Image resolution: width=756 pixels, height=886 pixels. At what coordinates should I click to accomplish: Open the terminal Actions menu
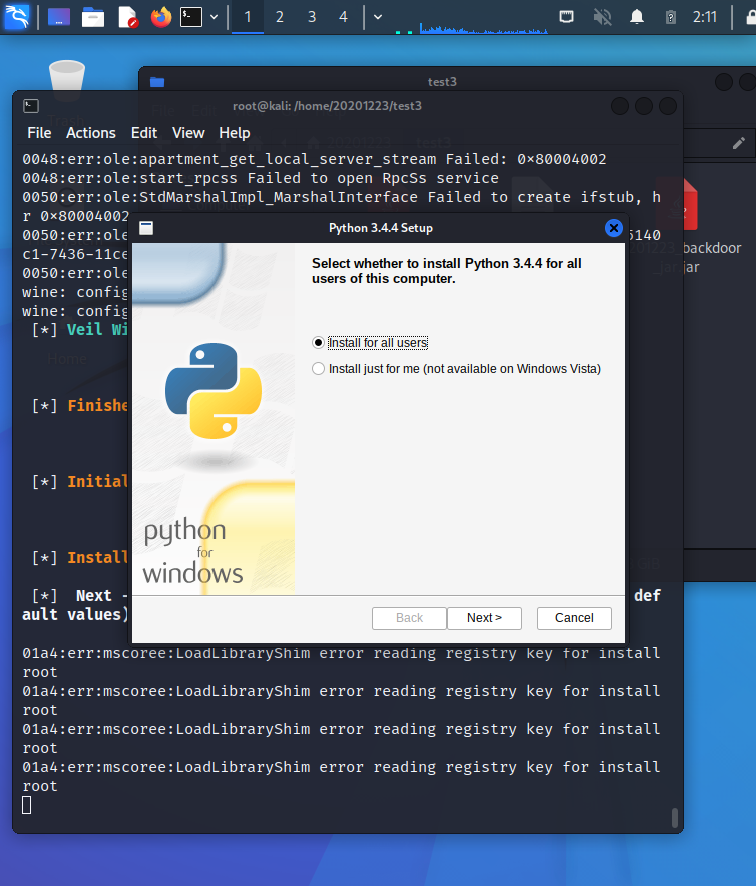[x=90, y=133]
